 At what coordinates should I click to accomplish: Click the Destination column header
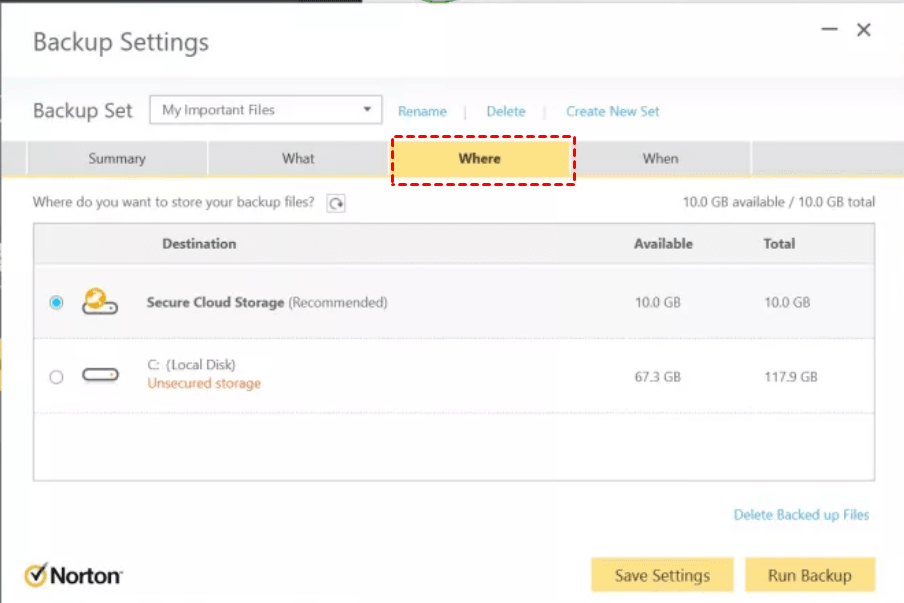tap(199, 243)
